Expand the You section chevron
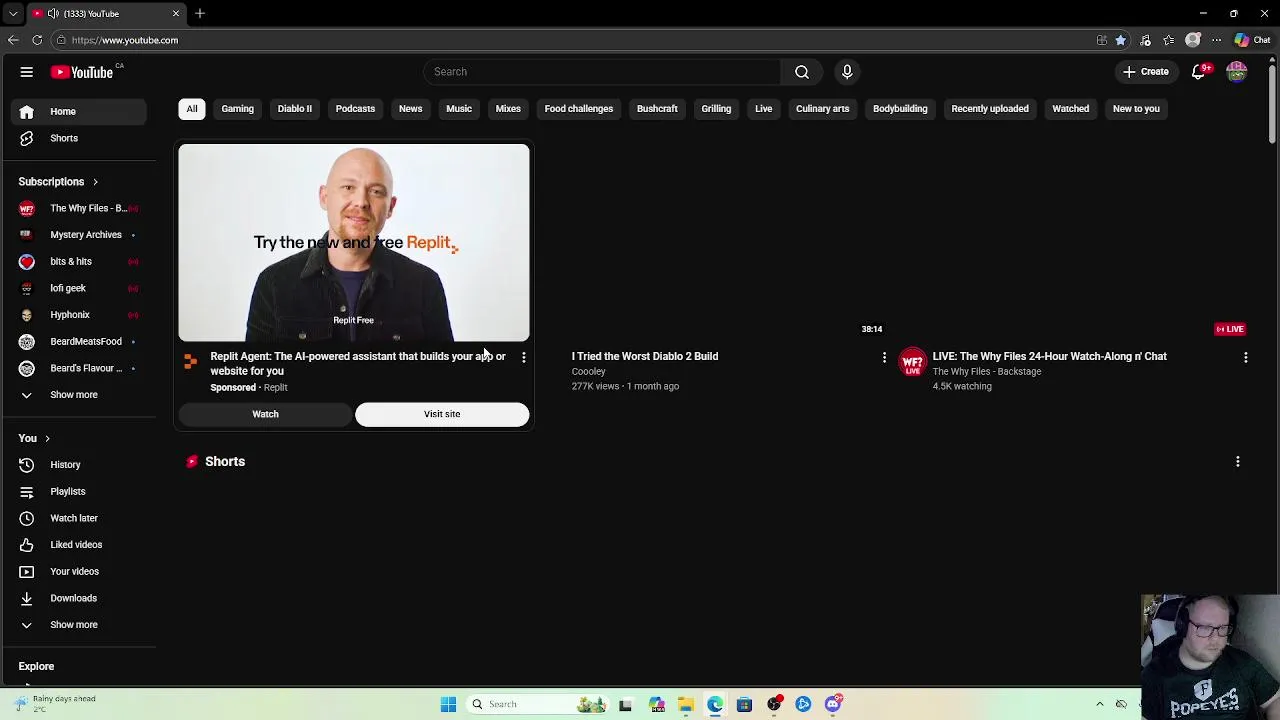Screen dimensions: 1280x720 coord(46,439)
